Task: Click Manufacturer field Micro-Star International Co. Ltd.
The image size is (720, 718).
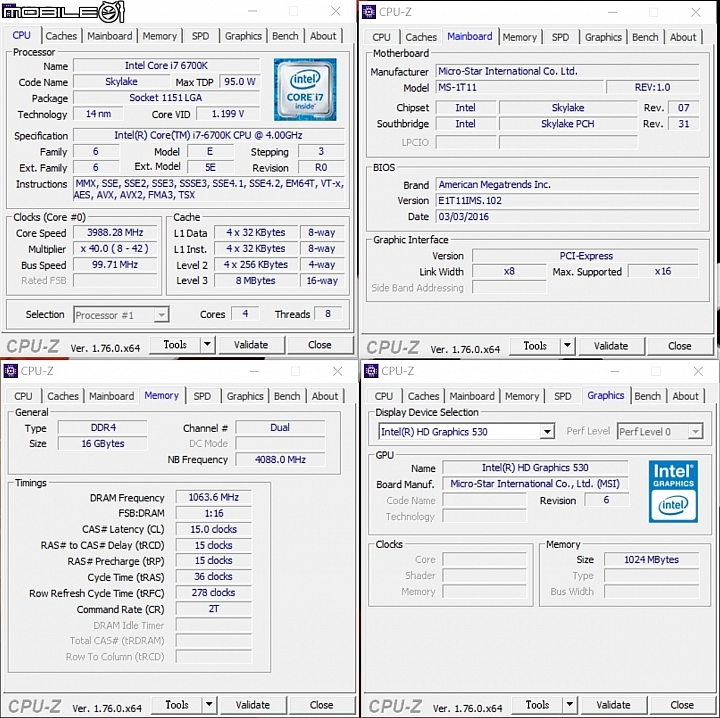Action: click(568, 71)
